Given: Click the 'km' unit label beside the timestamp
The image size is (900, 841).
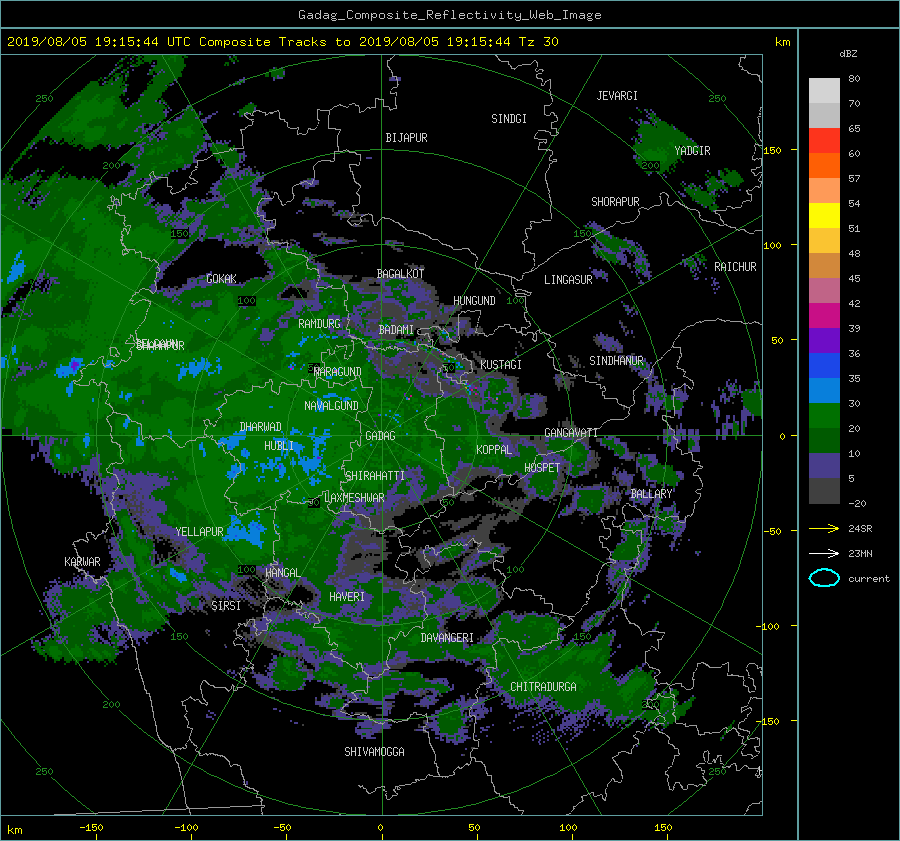Looking at the screenshot, I should coord(782,42).
